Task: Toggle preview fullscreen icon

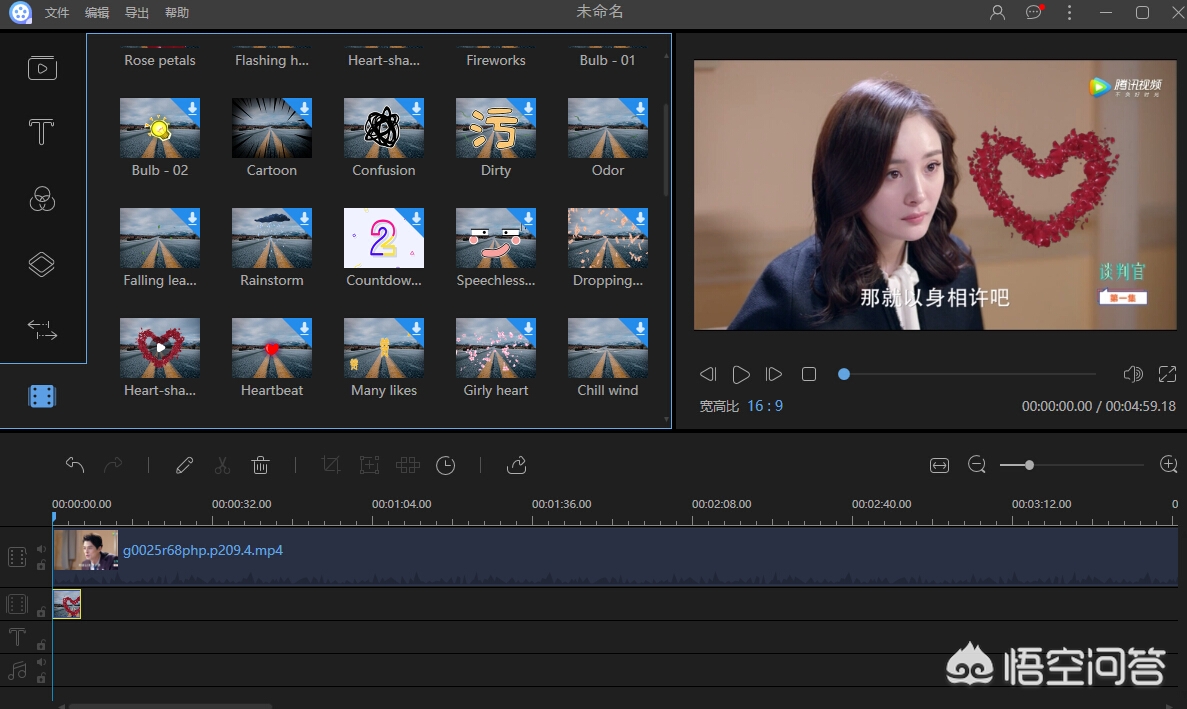Action: pos(1167,374)
